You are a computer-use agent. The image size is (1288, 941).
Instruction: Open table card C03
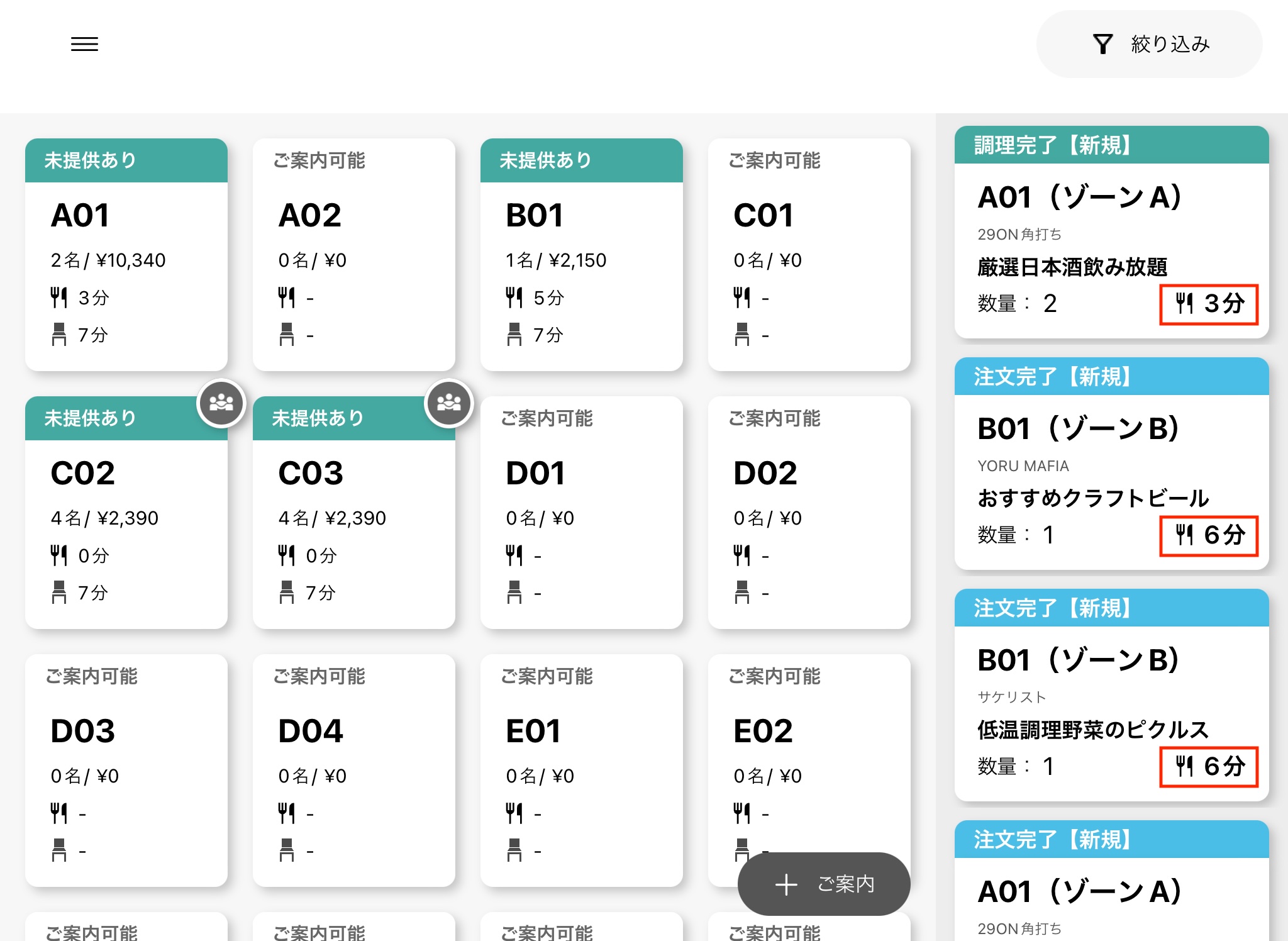pos(354,513)
